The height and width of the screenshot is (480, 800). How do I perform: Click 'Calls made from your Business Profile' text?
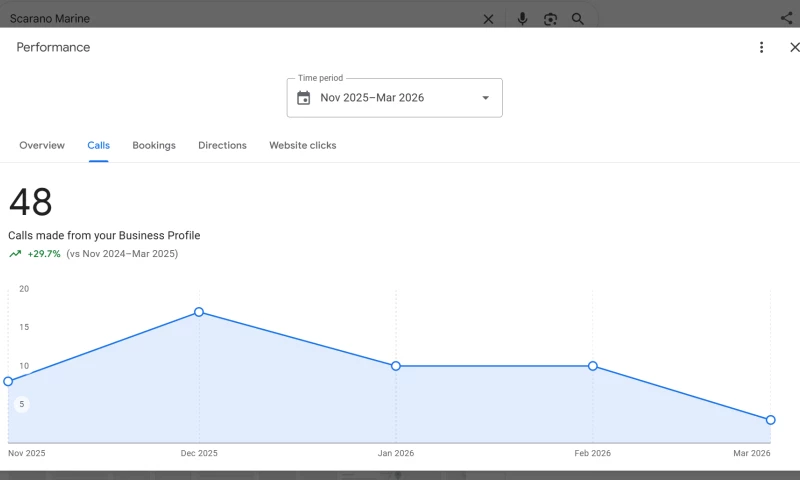(104, 236)
